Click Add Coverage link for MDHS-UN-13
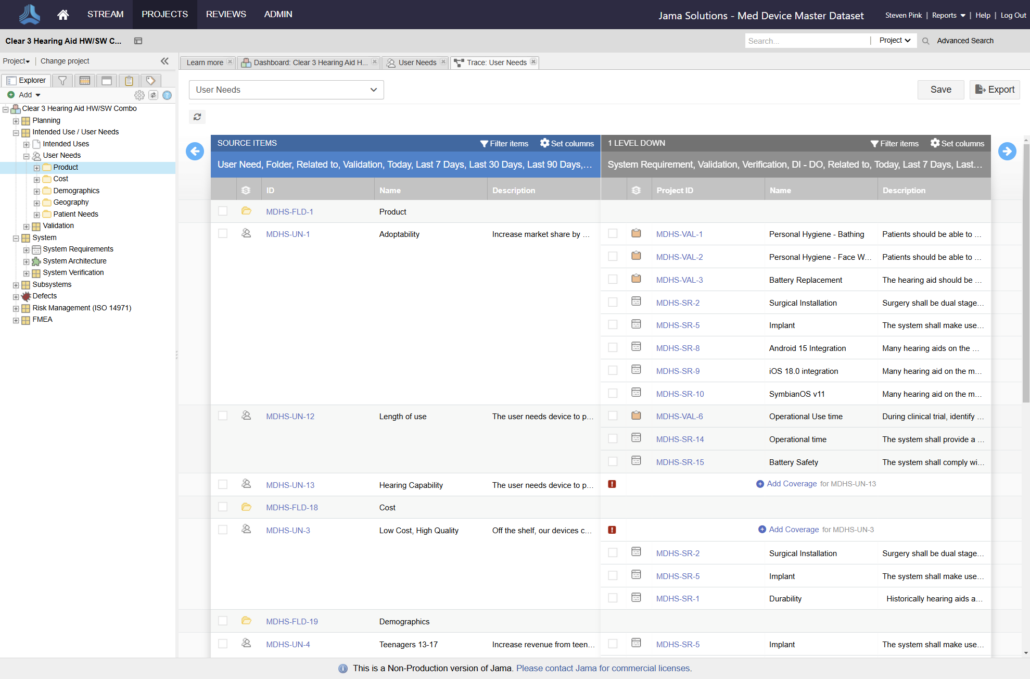The height and width of the screenshot is (679, 1030). tap(792, 484)
